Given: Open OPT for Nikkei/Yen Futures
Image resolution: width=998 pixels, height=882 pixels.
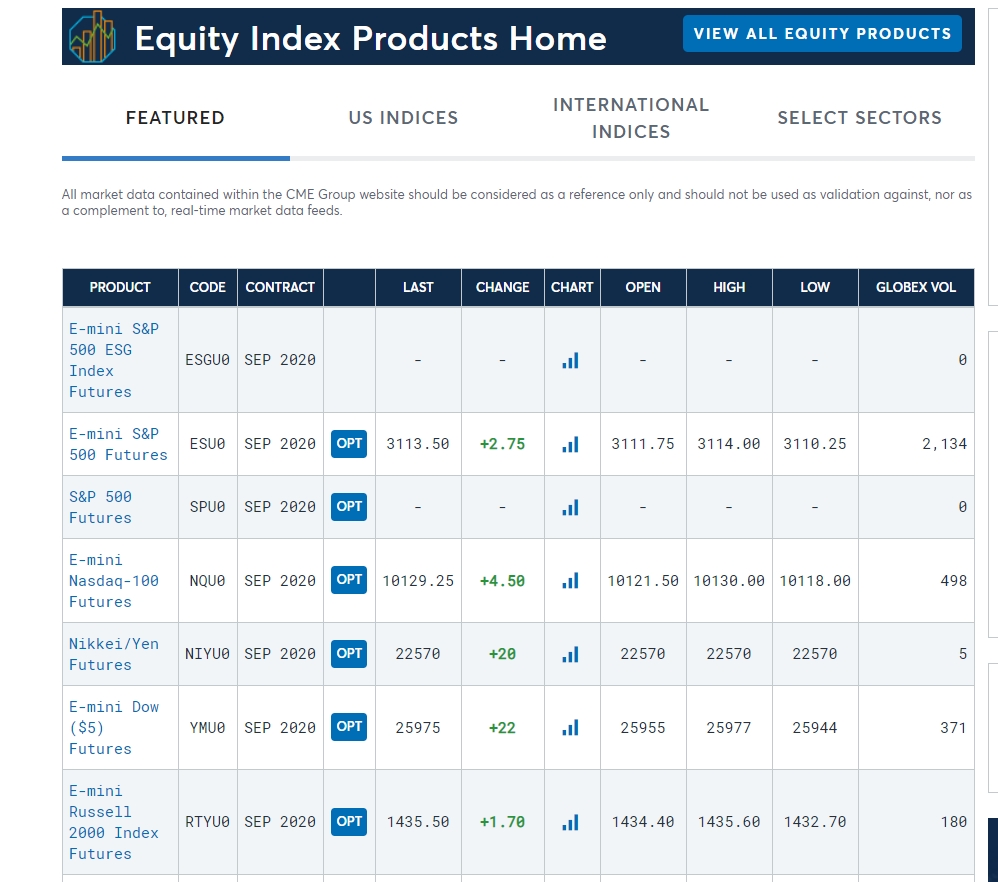Looking at the screenshot, I should 349,654.
